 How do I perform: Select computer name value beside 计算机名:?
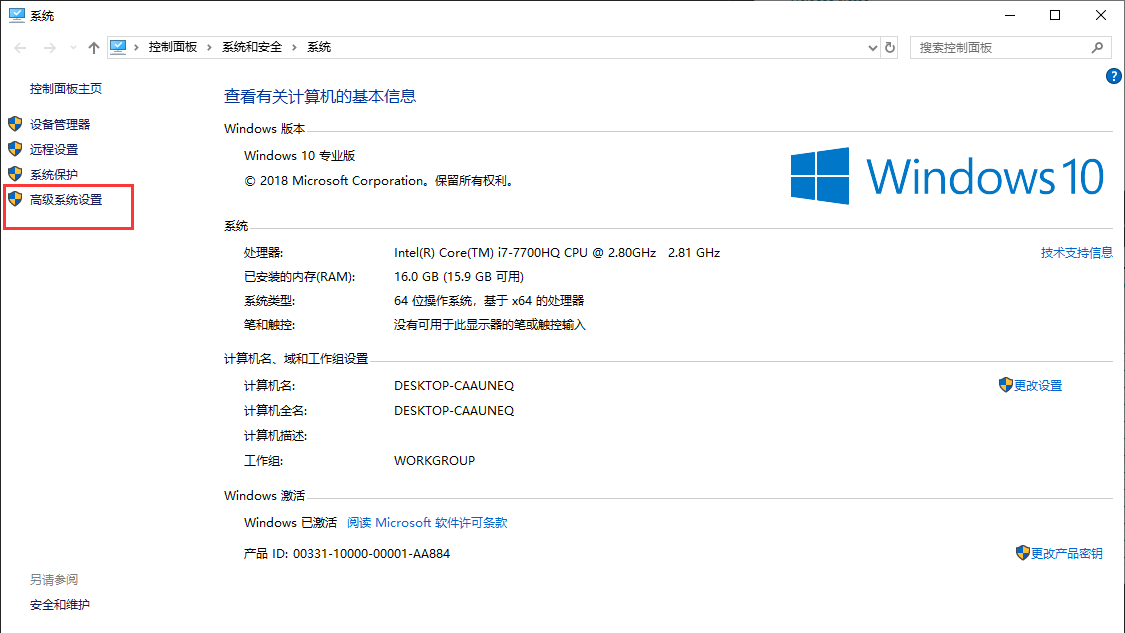coord(454,385)
